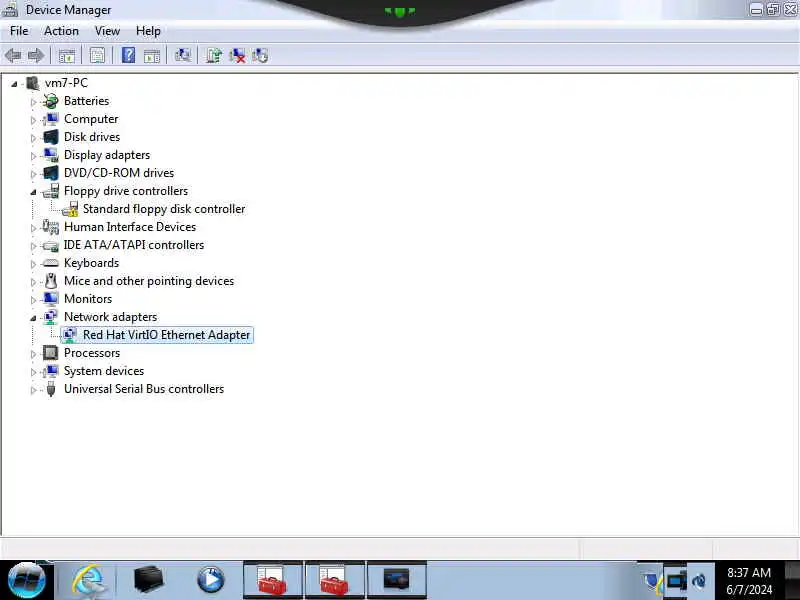800x600 pixels.
Task: Select Standard floppy disk controller label
Action: click(x=164, y=209)
